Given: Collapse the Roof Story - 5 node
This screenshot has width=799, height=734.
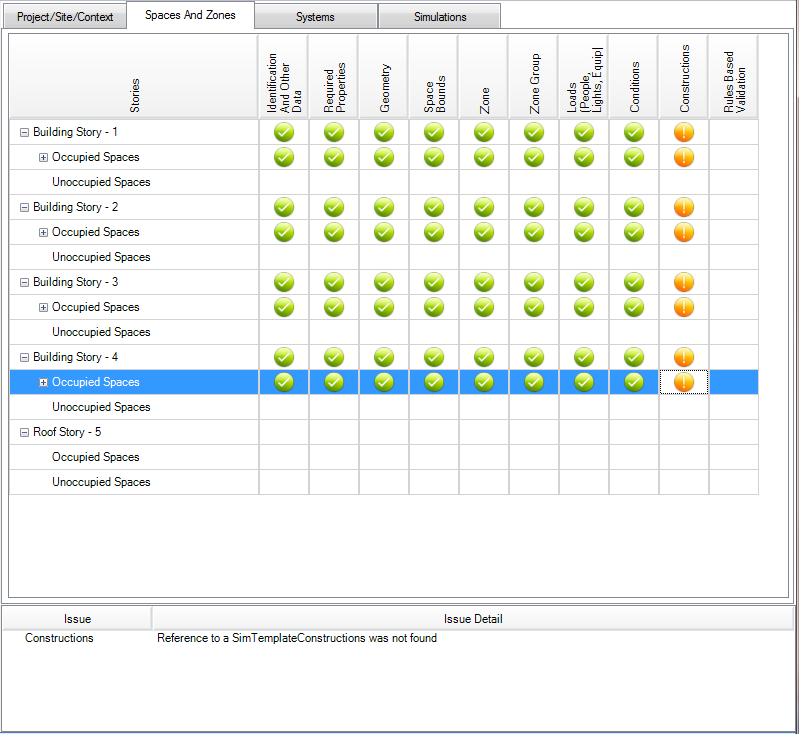Looking at the screenshot, I should click(x=24, y=432).
